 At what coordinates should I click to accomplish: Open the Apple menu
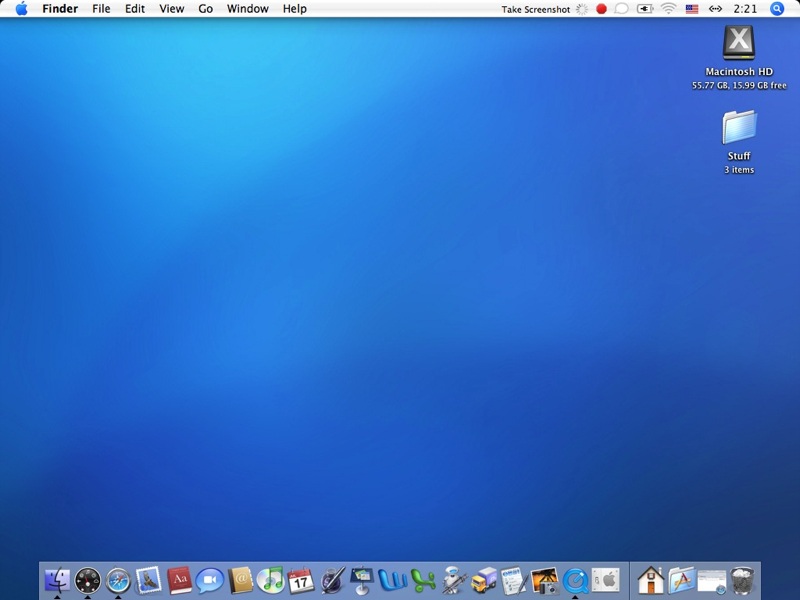21,9
